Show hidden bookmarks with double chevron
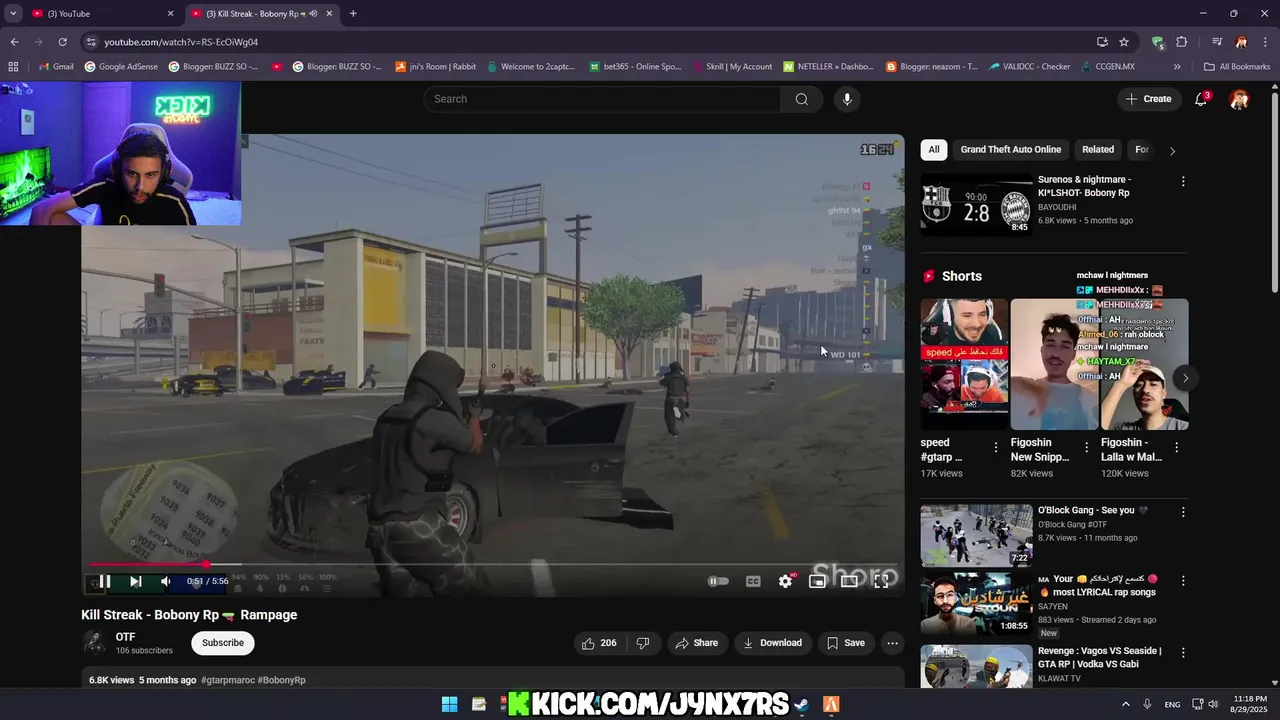 click(x=1177, y=67)
